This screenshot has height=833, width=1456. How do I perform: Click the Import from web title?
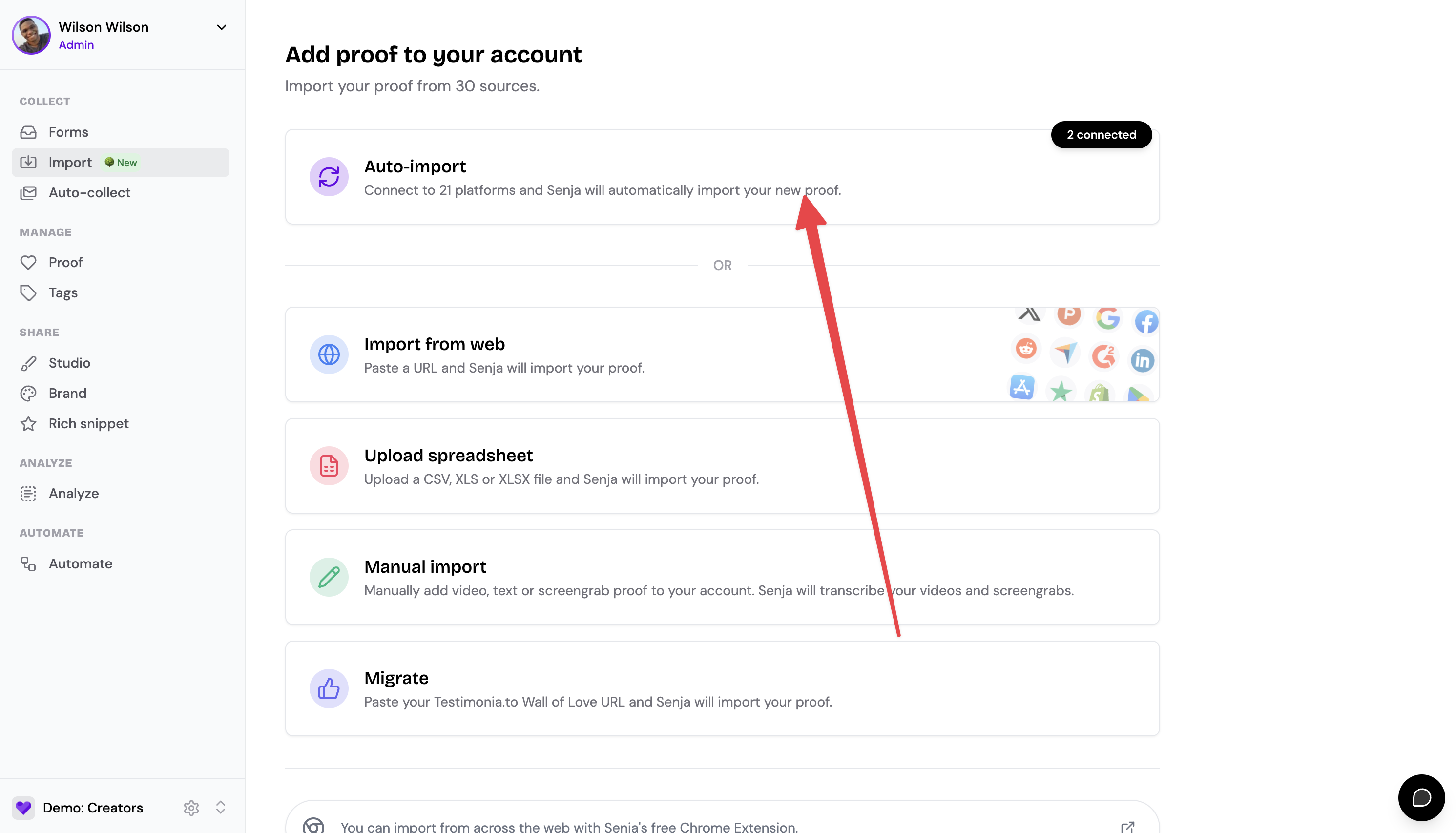tap(434, 344)
